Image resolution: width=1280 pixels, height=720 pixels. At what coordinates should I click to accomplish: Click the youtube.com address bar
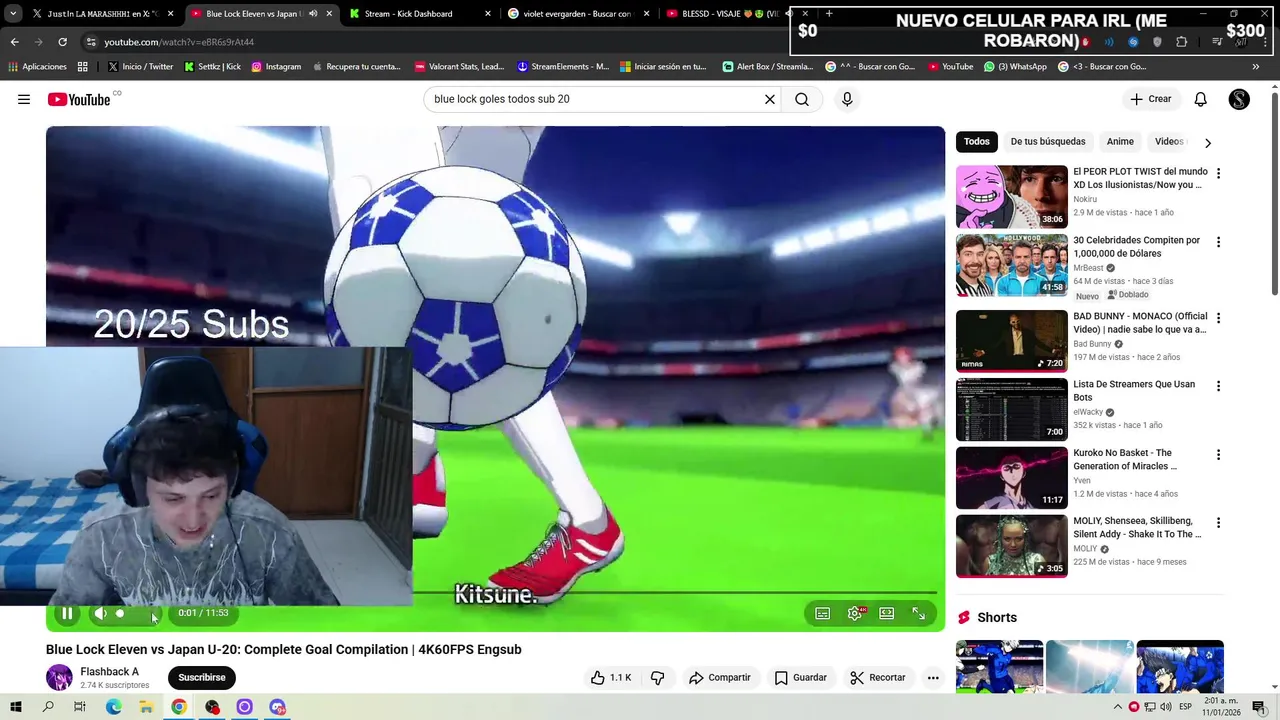(430, 42)
